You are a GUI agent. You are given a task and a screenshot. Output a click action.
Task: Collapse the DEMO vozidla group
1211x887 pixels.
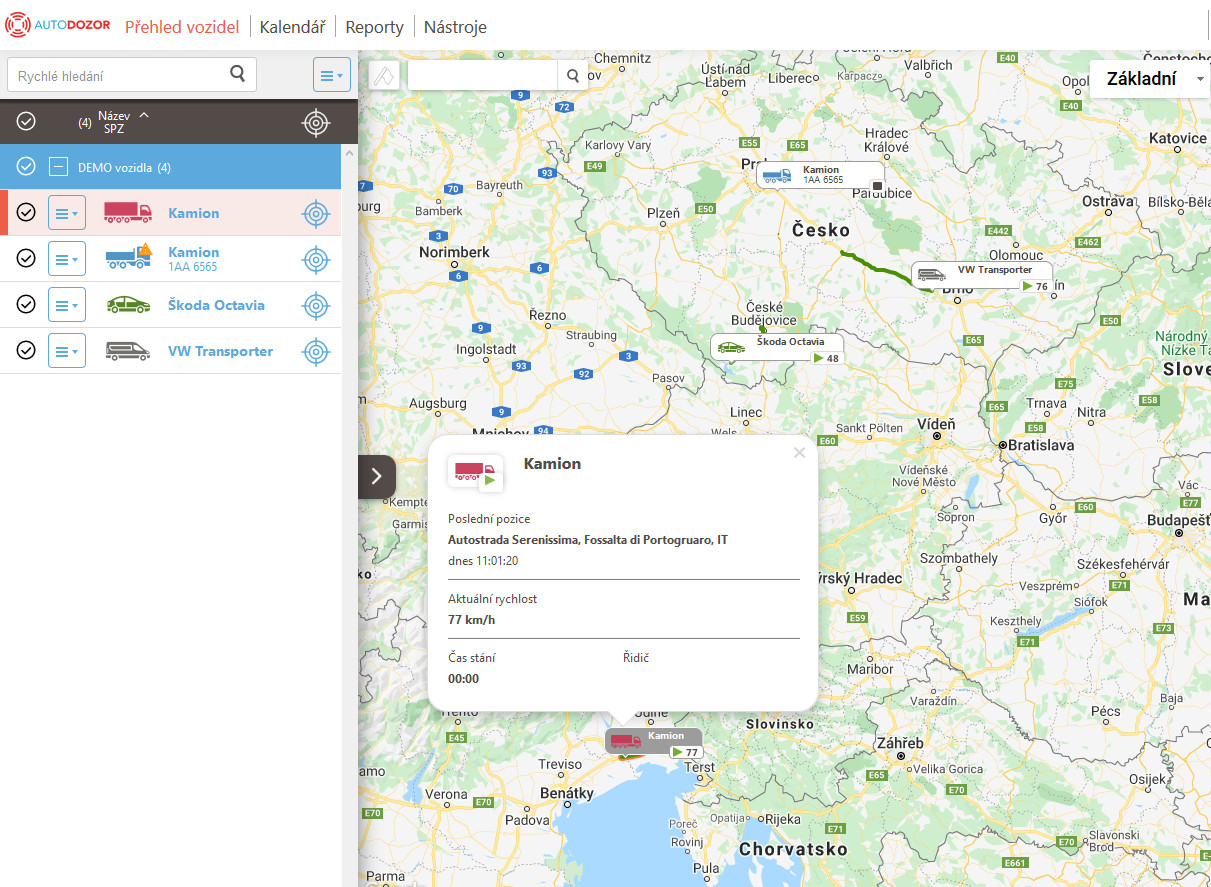pyautogui.click(x=59, y=167)
